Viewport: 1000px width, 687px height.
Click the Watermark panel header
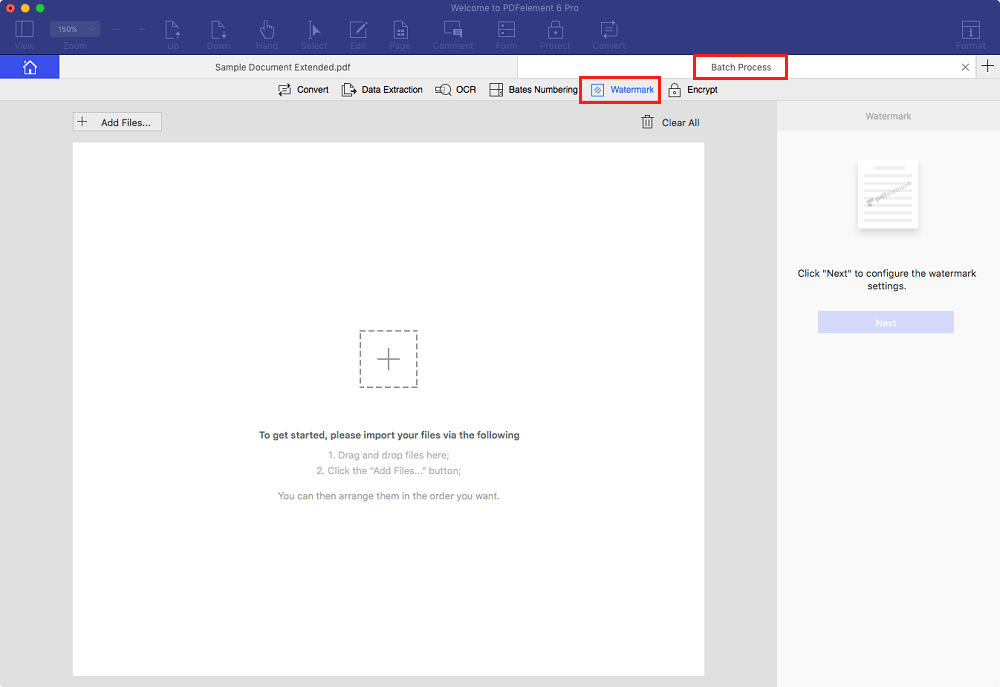pos(888,116)
